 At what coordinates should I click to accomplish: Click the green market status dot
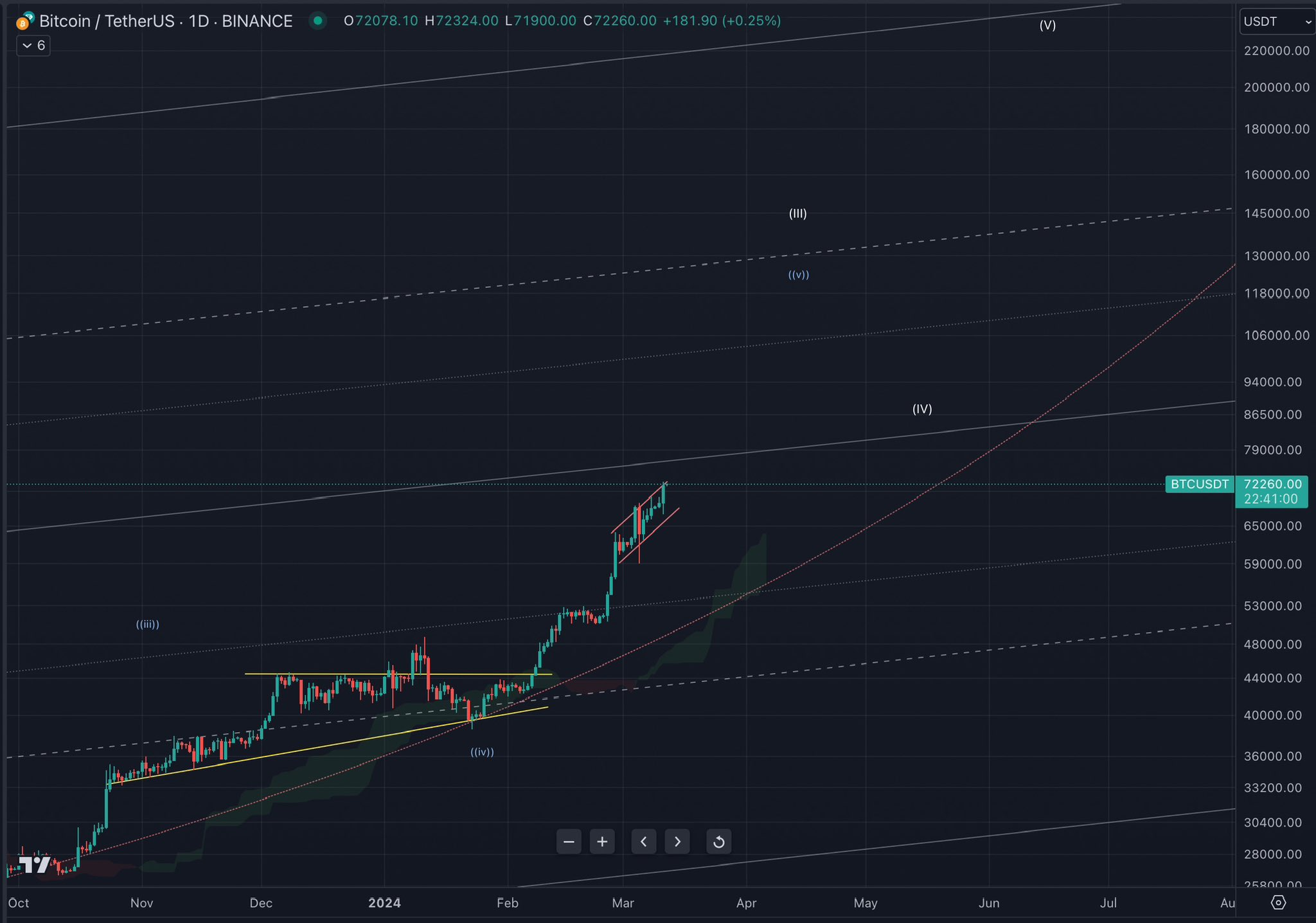point(317,21)
